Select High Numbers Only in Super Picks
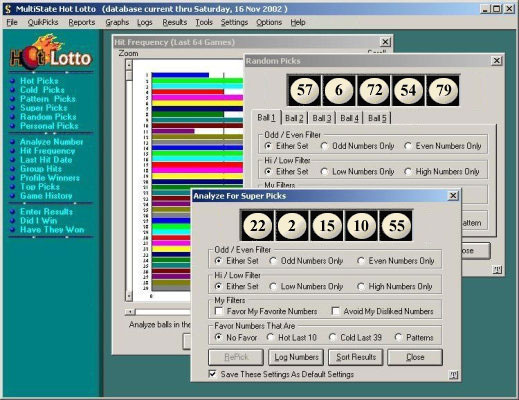Screen dimensions: 519x400 click(x=395, y=286)
